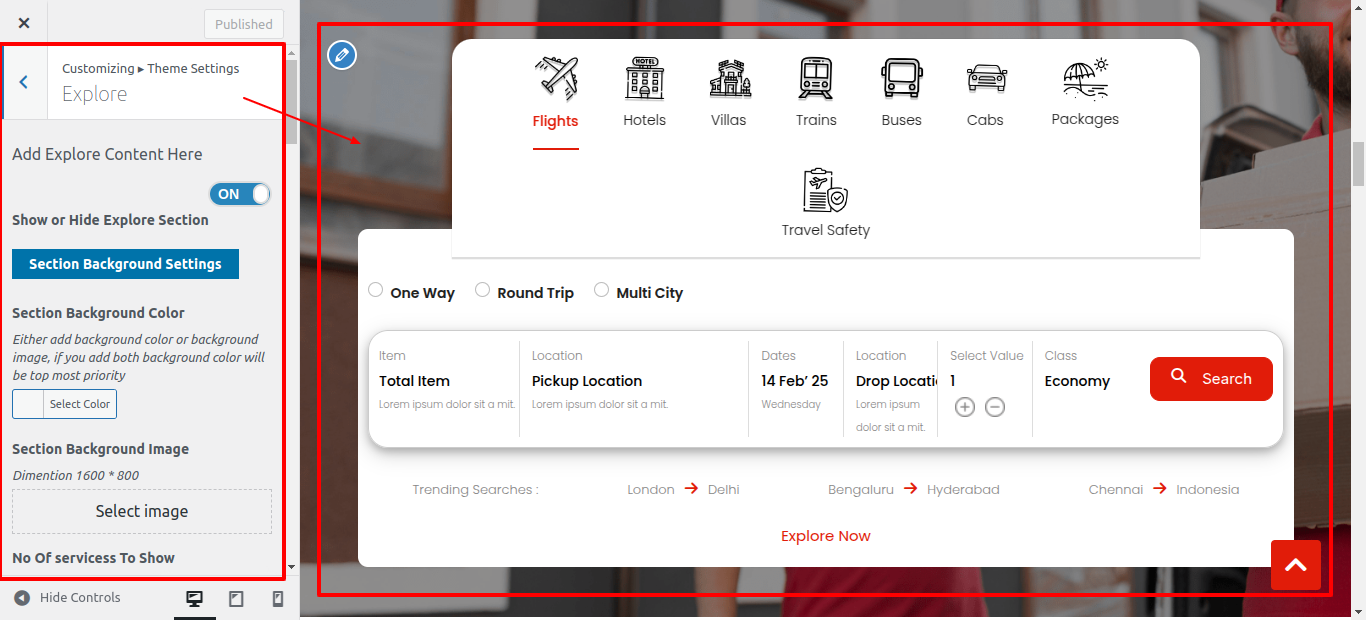Select the Cabs car icon

(985, 79)
